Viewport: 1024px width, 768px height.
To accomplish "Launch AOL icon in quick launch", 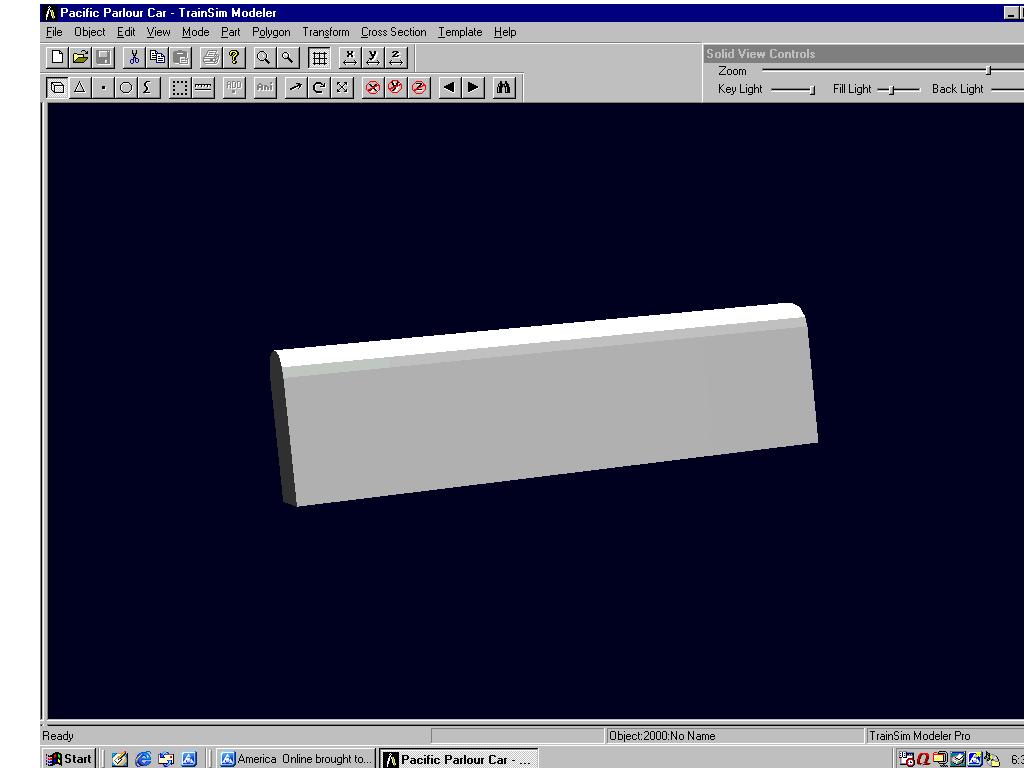I will pyautogui.click(x=189, y=759).
